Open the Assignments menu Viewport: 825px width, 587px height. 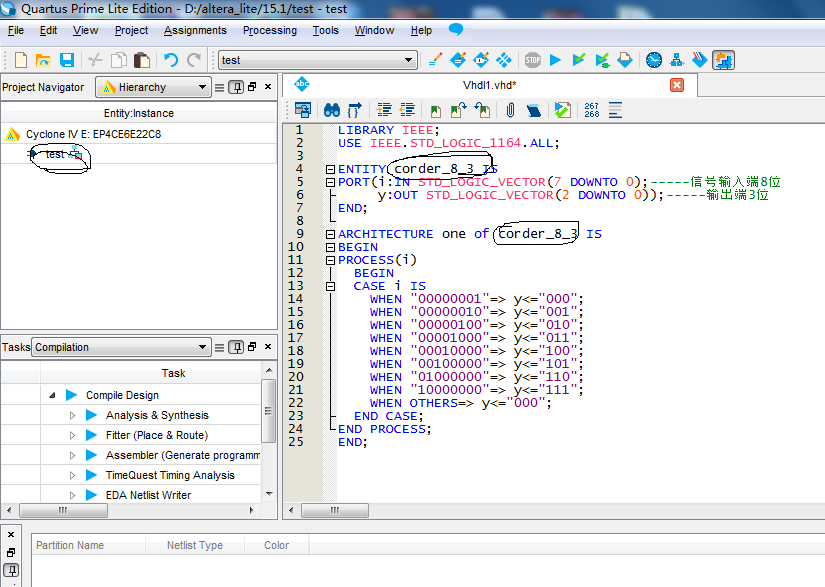(195, 30)
